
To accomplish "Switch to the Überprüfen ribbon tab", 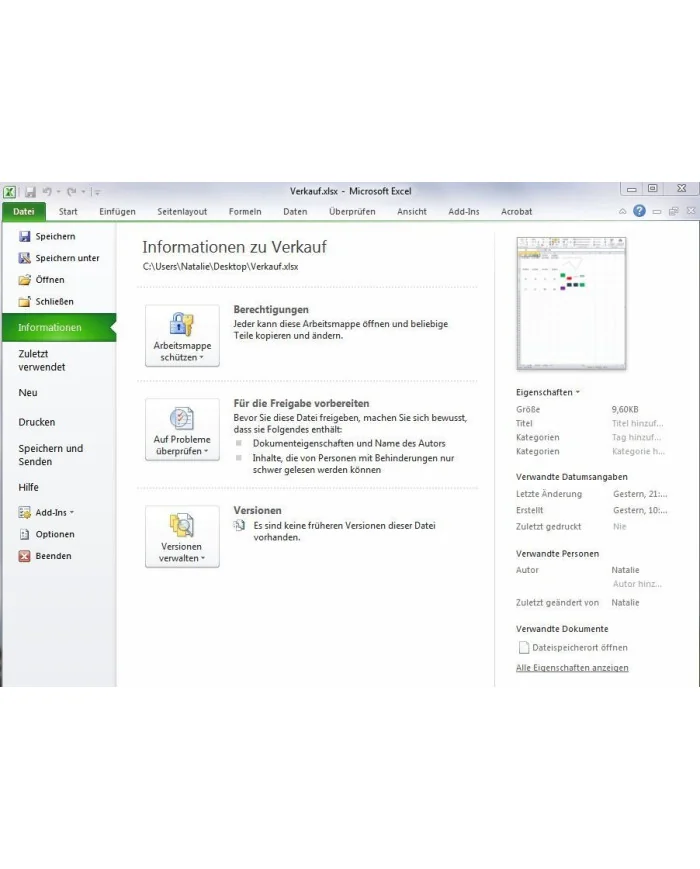I will 352,211.
